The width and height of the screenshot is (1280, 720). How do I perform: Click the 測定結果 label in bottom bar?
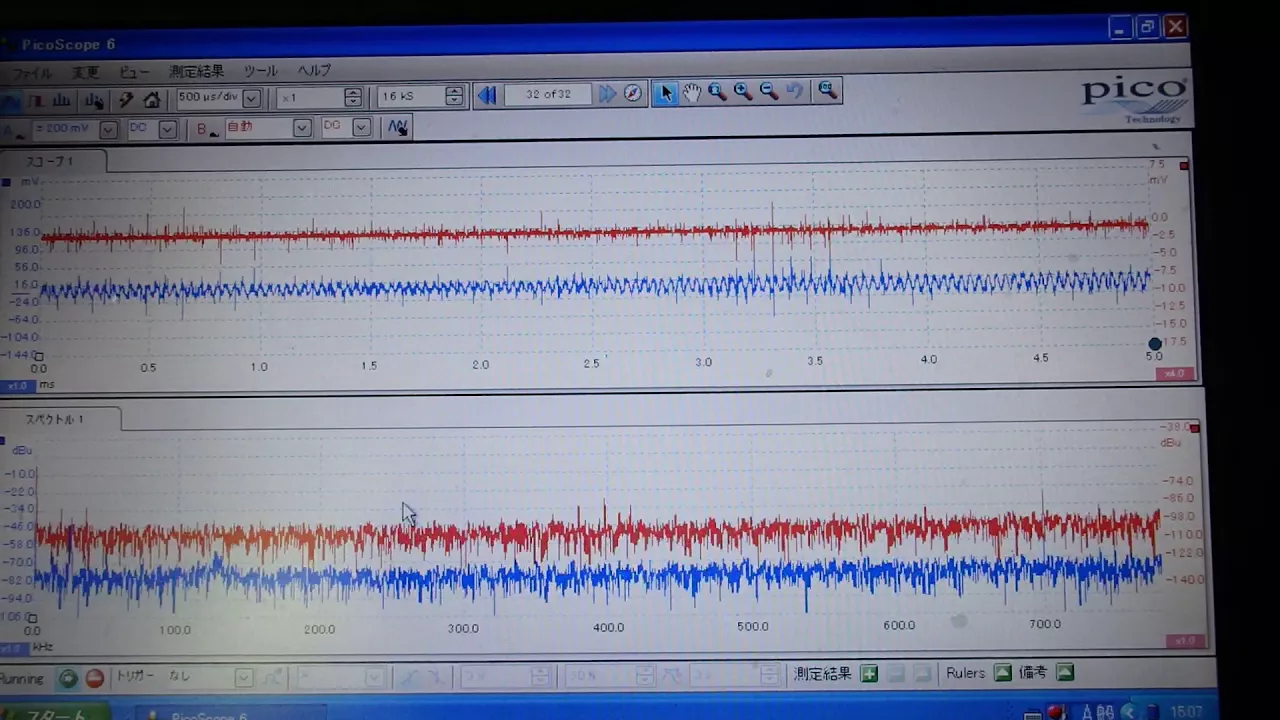tap(822, 674)
